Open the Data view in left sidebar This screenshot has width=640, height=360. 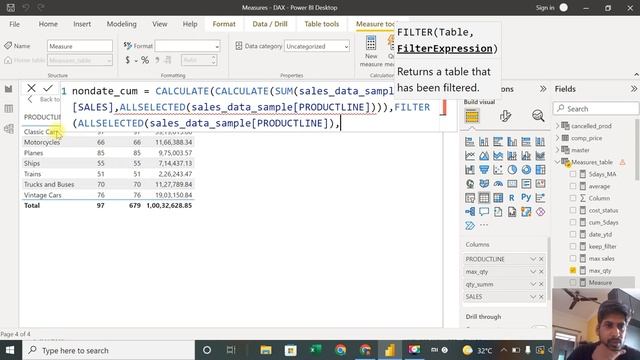point(9,109)
